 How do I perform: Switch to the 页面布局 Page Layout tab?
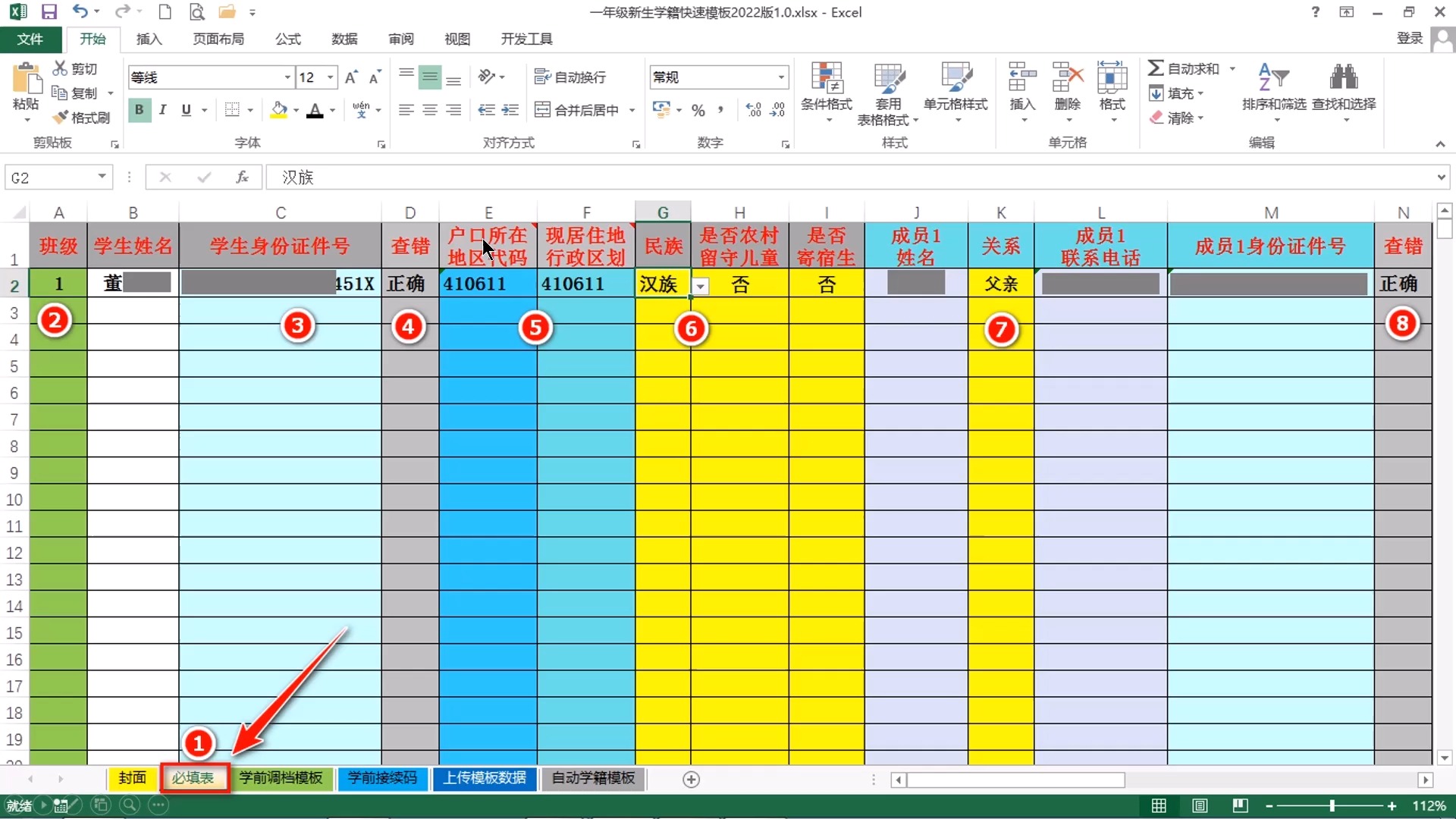pos(218,39)
